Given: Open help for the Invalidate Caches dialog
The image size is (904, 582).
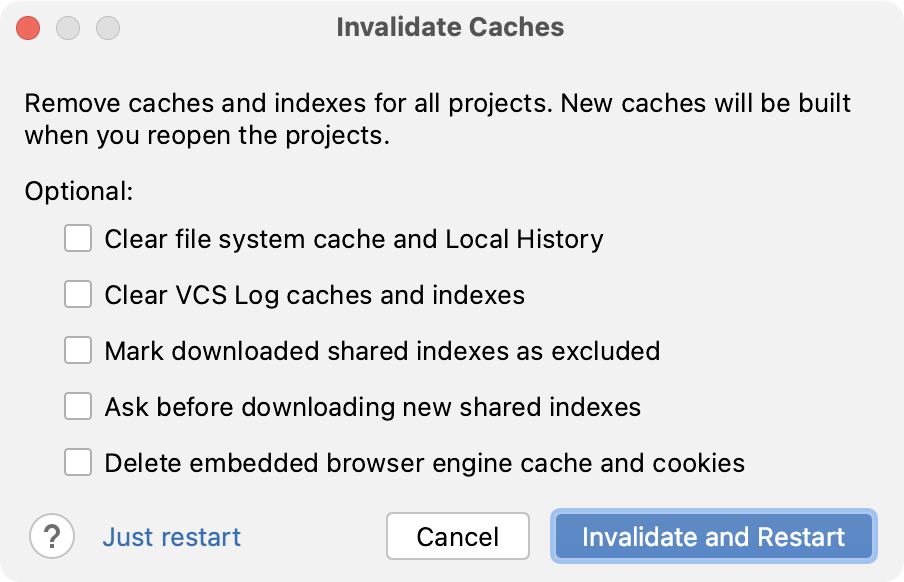Looking at the screenshot, I should (x=52, y=536).
